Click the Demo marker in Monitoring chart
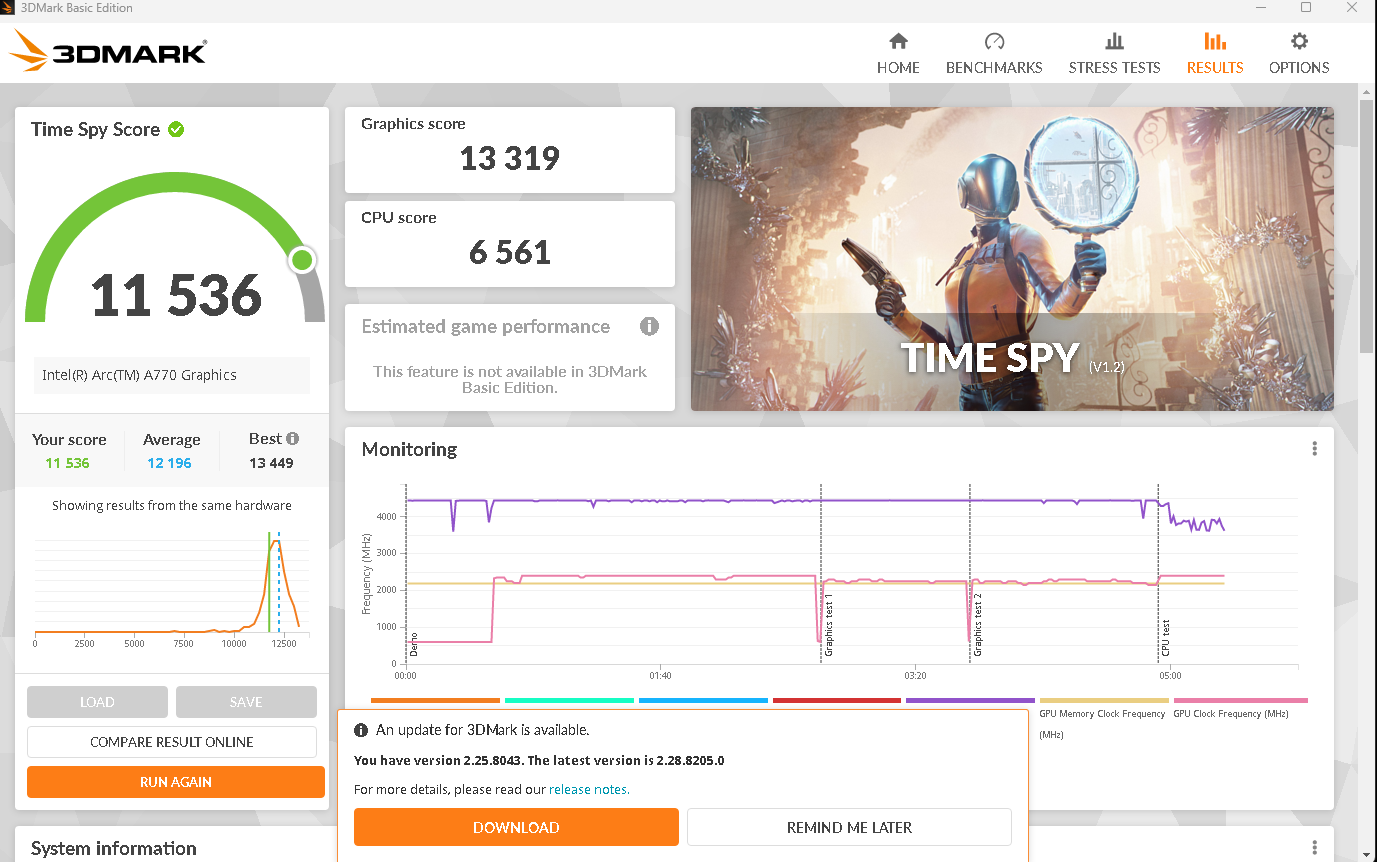The height and width of the screenshot is (862, 1377). pos(414,642)
